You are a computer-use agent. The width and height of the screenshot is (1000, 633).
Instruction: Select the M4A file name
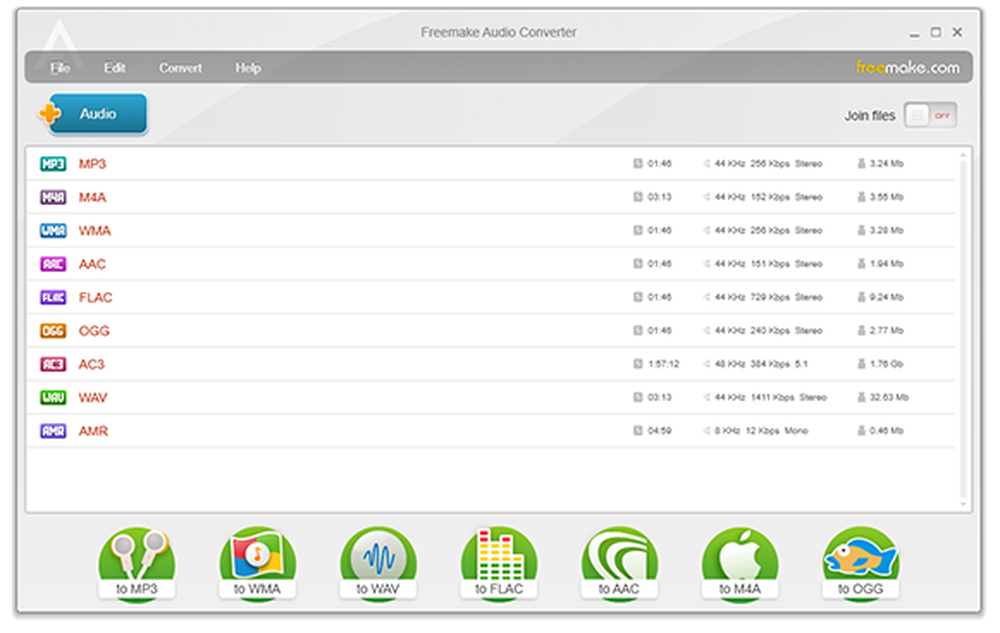(x=92, y=197)
